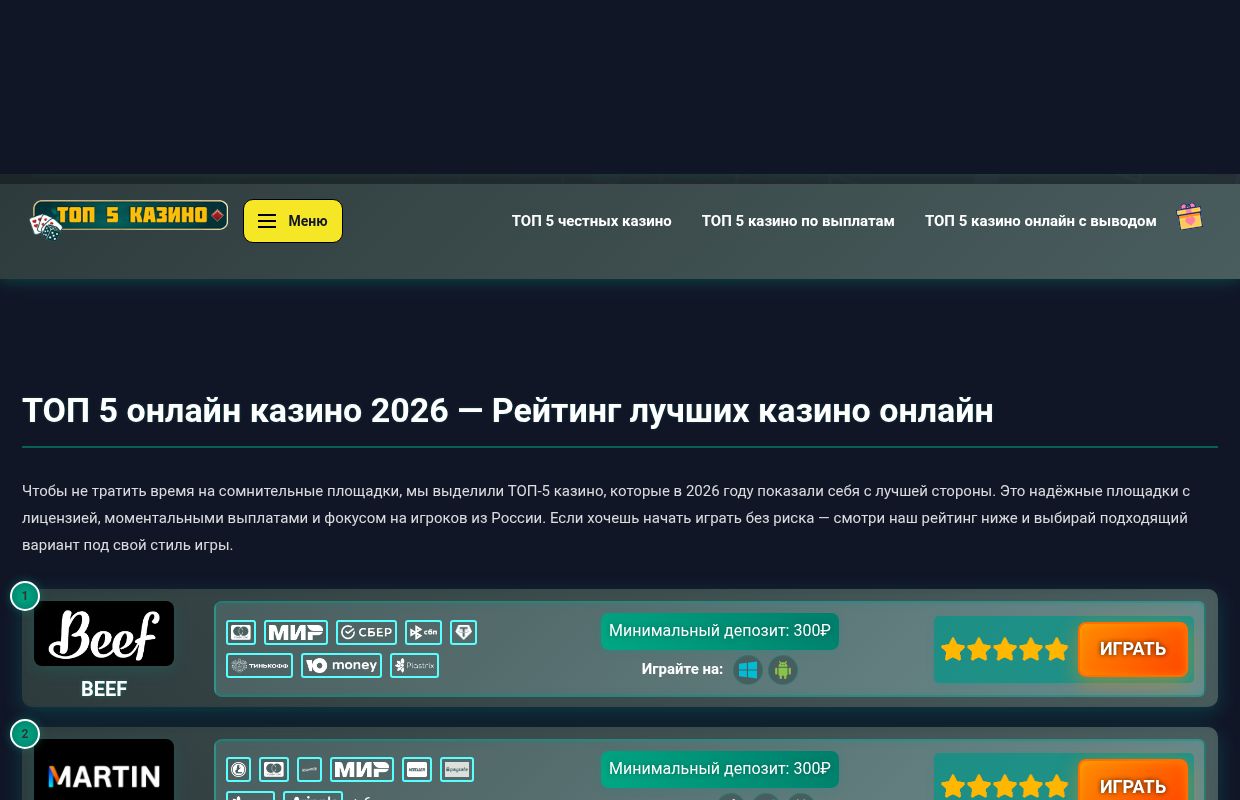The height and width of the screenshot is (800, 1240).
Task: Click the Mastercard icon for Martin casino
Action: point(274,769)
